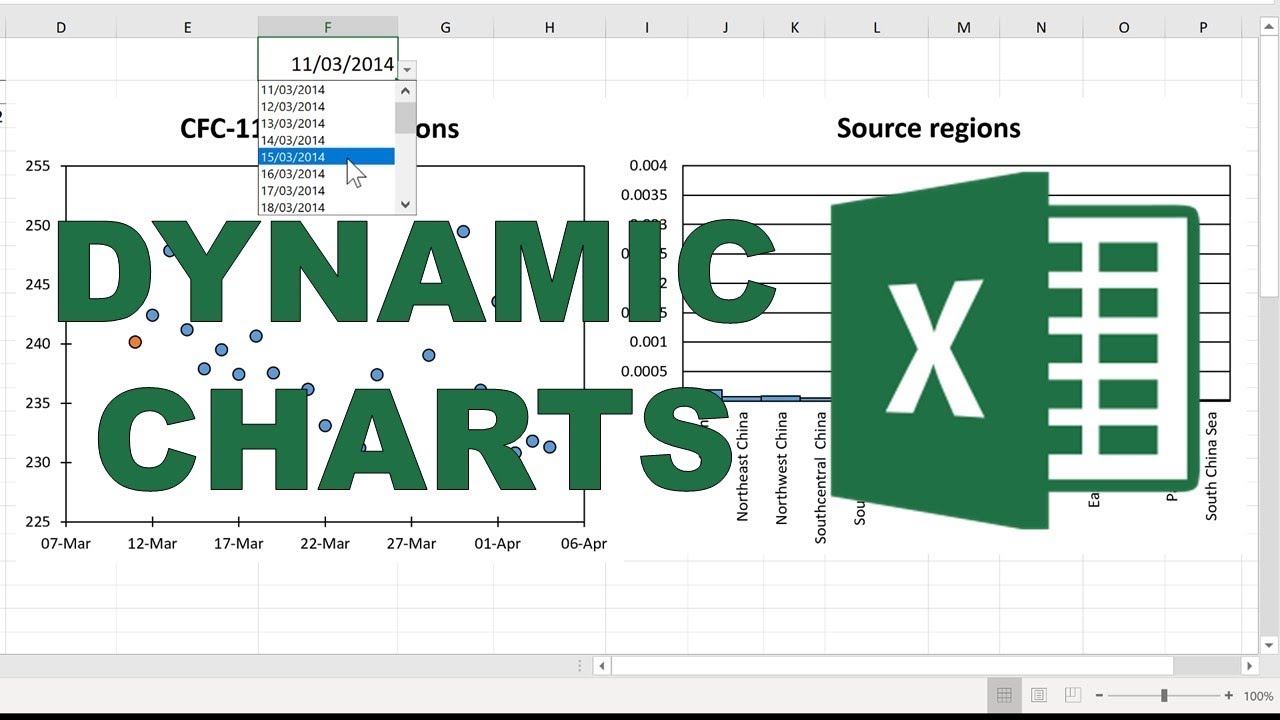Pick 16/03/2014 from the date list
The width and height of the screenshot is (1280, 720).
tap(327, 174)
